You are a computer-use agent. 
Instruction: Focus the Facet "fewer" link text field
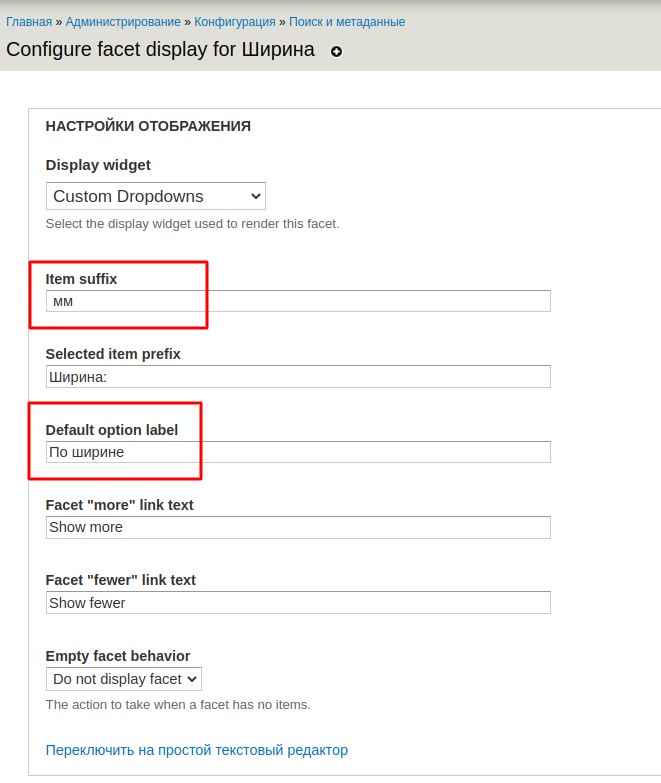tap(298, 603)
